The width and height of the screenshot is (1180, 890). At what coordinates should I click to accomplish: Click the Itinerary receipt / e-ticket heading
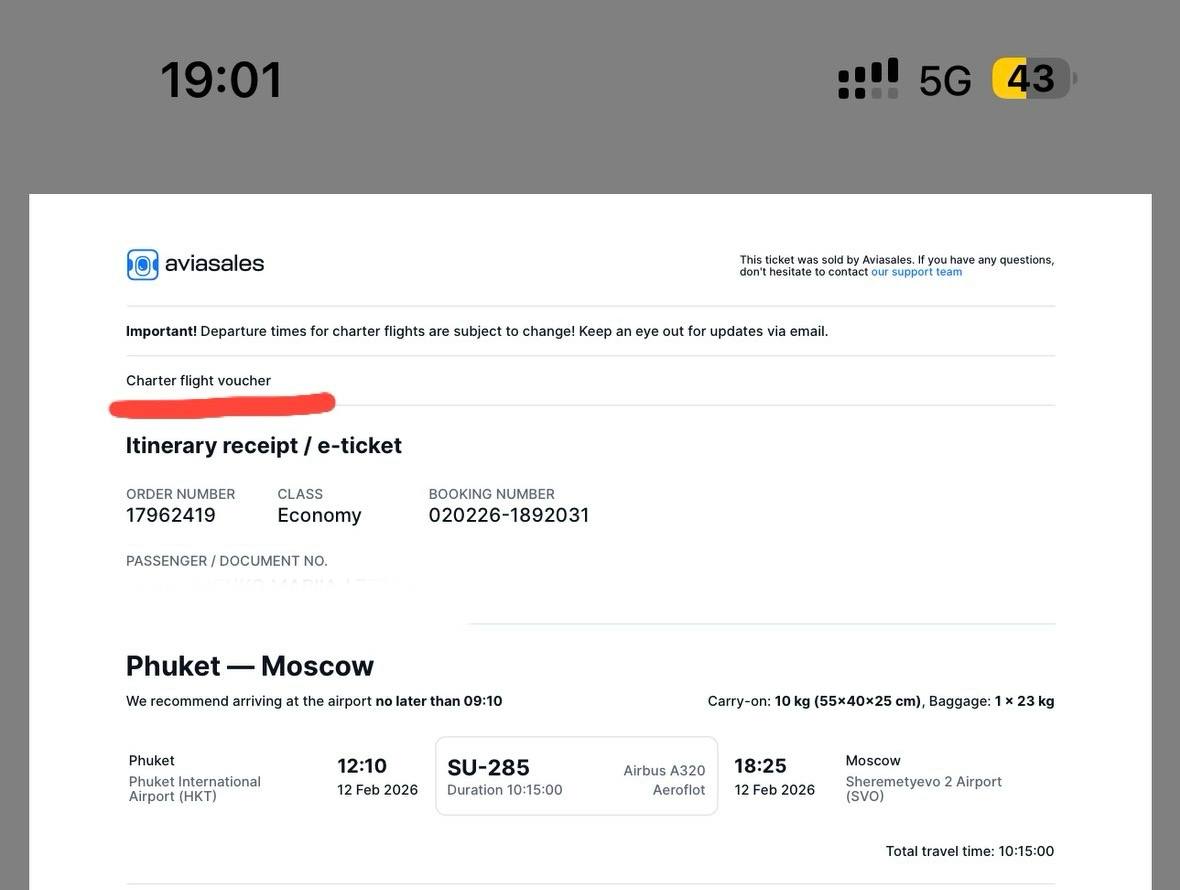pos(264,445)
